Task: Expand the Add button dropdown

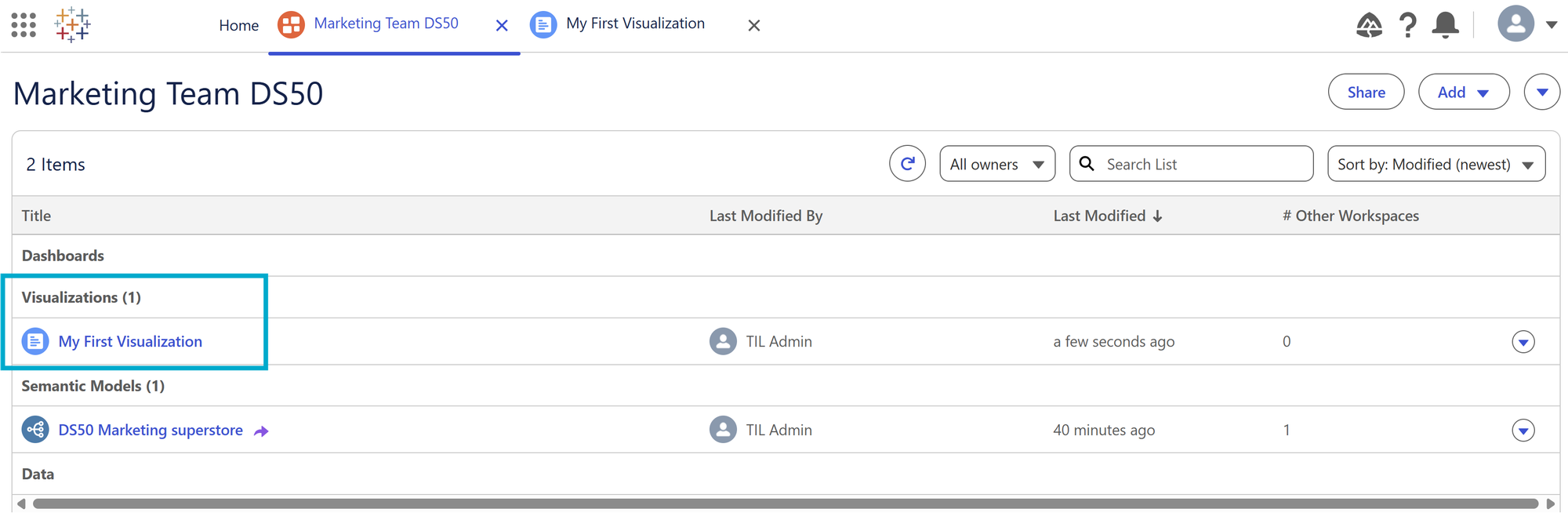Action: tap(1464, 92)
